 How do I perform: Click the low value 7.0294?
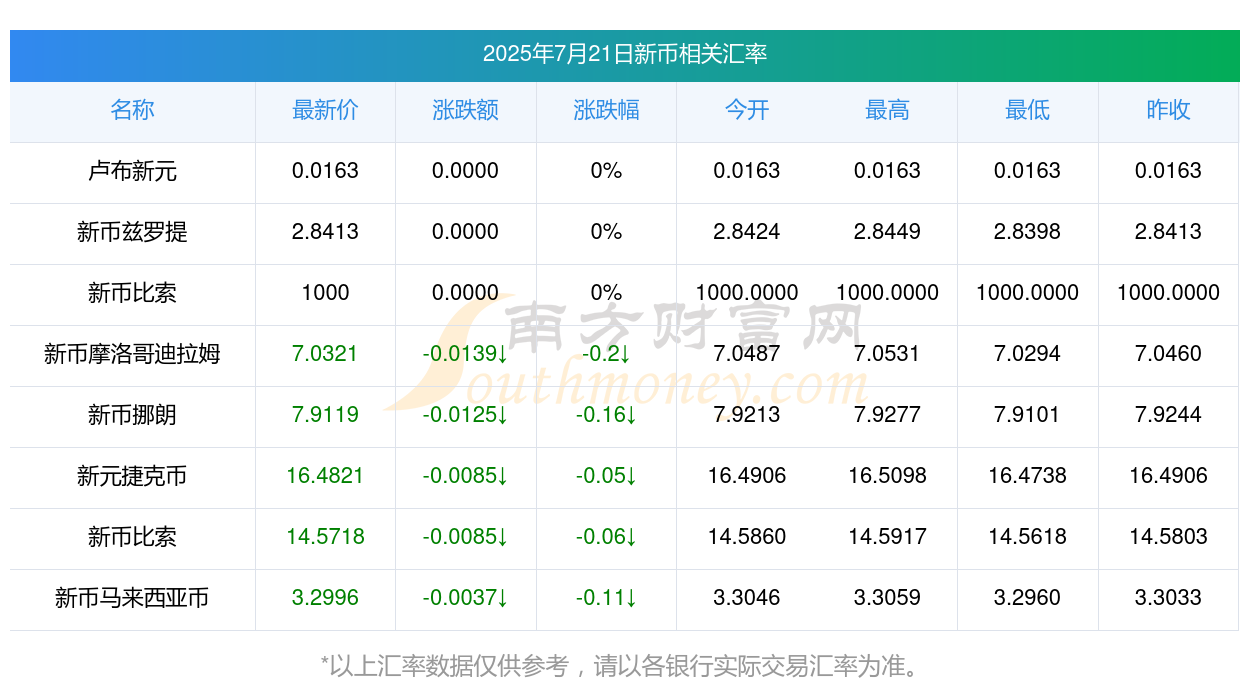tap(1027, 354)
